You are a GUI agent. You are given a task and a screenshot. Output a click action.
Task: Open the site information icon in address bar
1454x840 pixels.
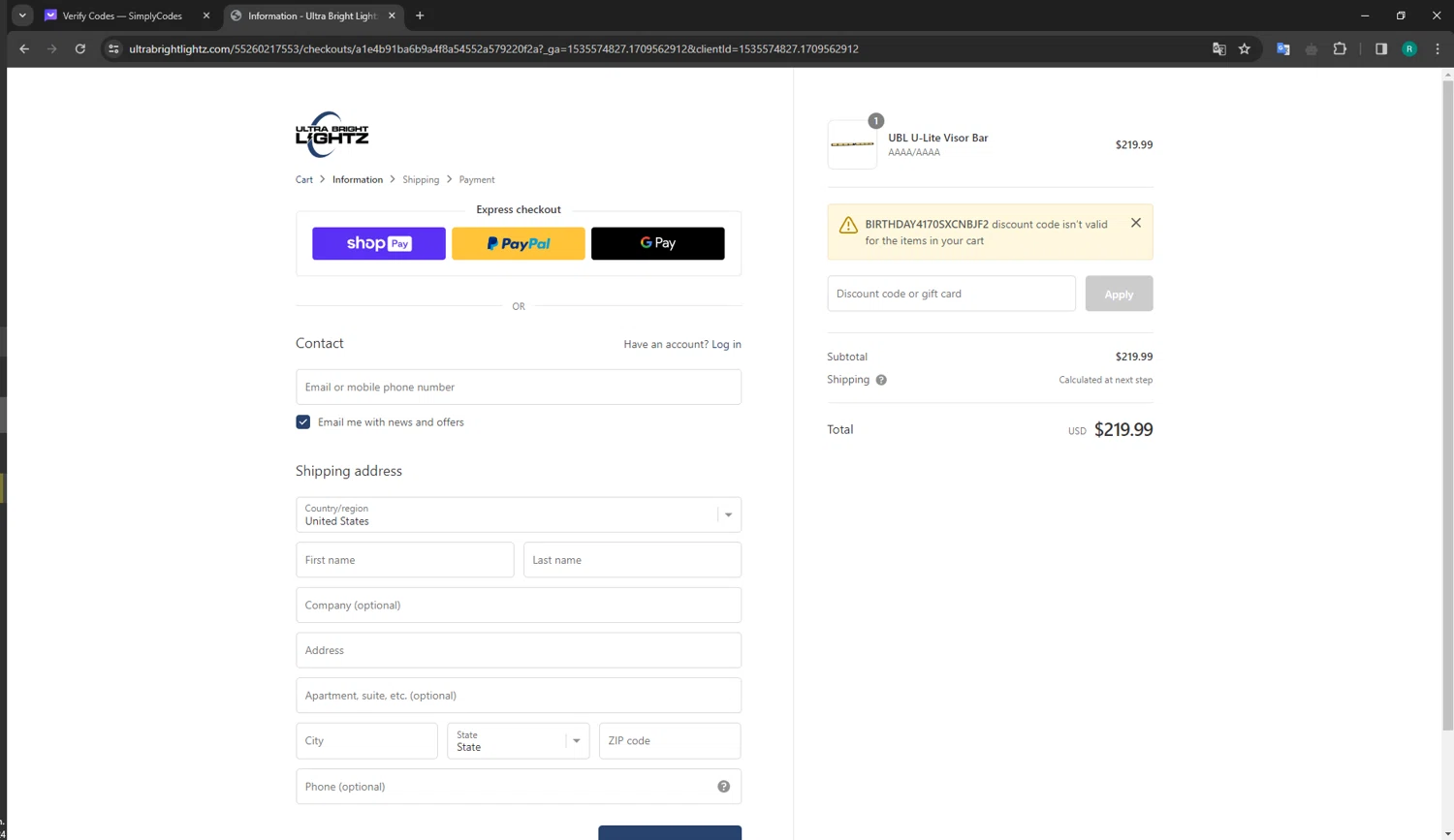(113, 48)
